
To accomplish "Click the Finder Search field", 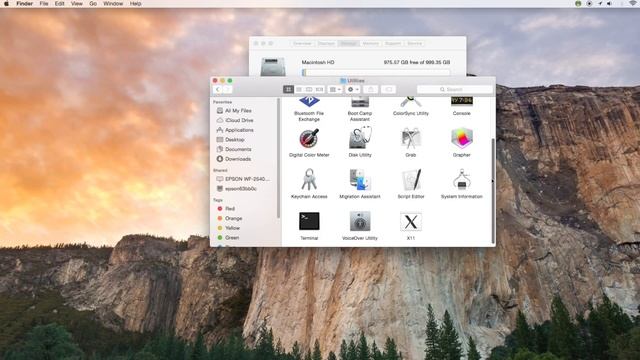I will (455, 89).
